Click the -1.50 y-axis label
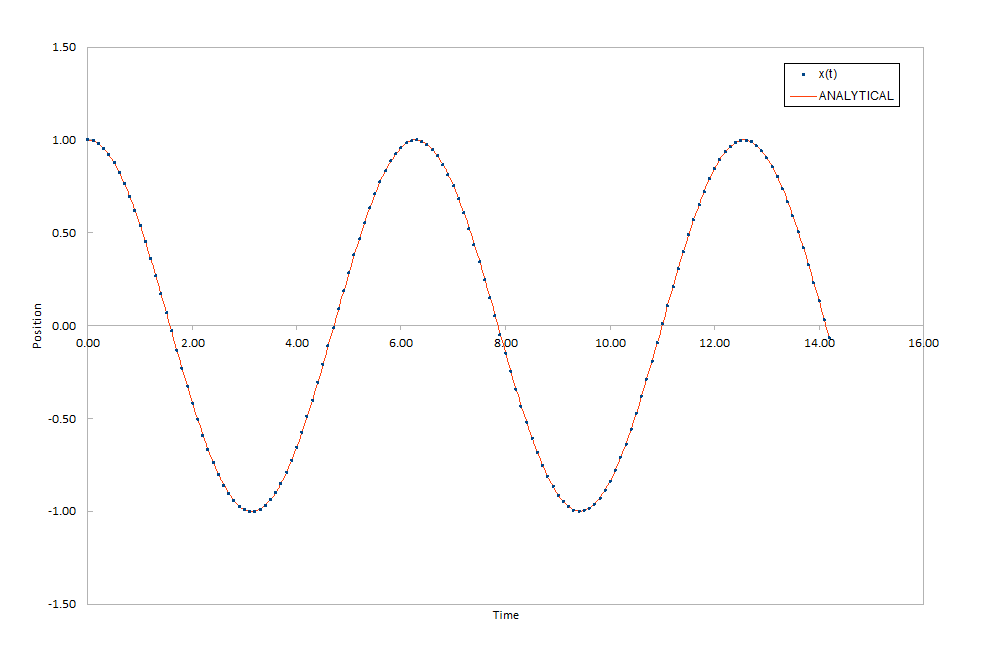The height and width of the screenshot is (648, 987). pos(62,604)
